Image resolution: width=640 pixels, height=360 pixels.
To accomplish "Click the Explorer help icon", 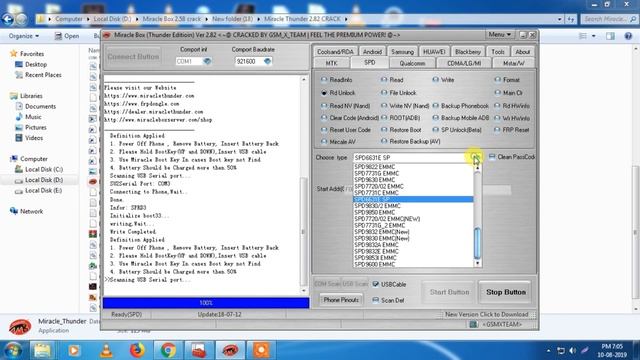I will coord(628,36).
